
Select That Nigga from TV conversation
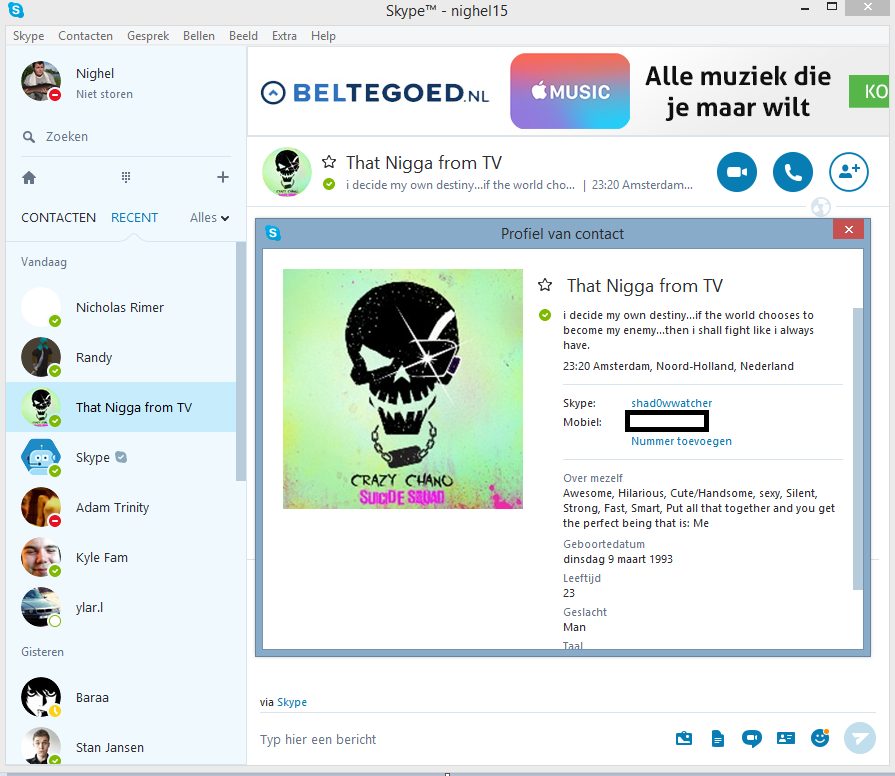tap(120, 407)
